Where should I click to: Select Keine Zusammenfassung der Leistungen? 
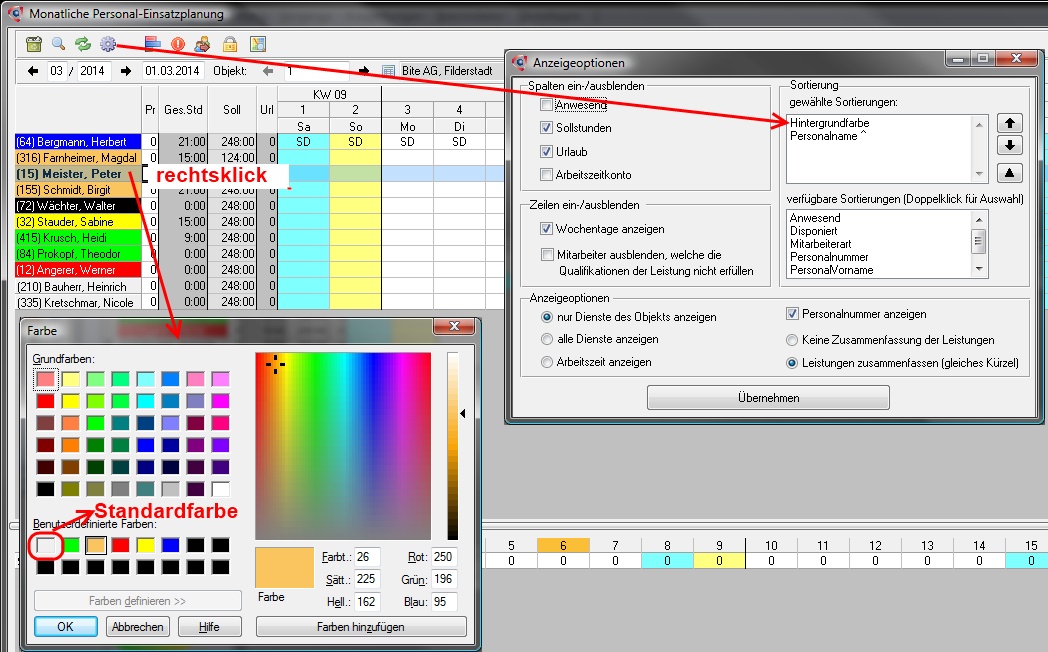pyautogui.click(x=792, y=340)
